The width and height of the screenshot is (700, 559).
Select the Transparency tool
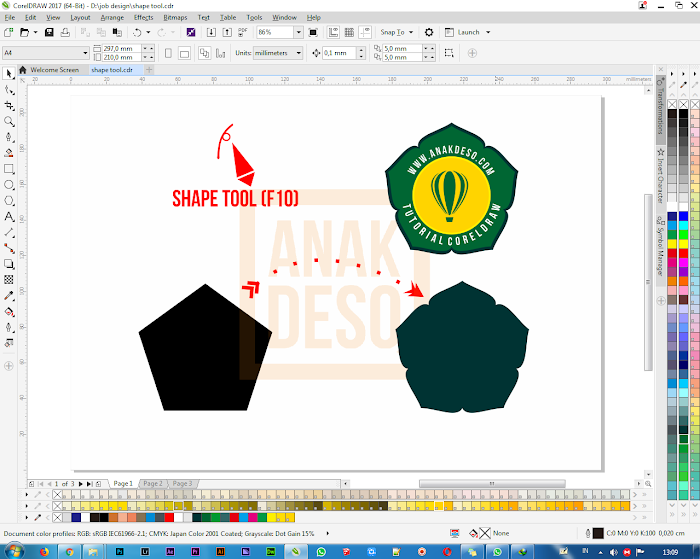click(9, 280)
